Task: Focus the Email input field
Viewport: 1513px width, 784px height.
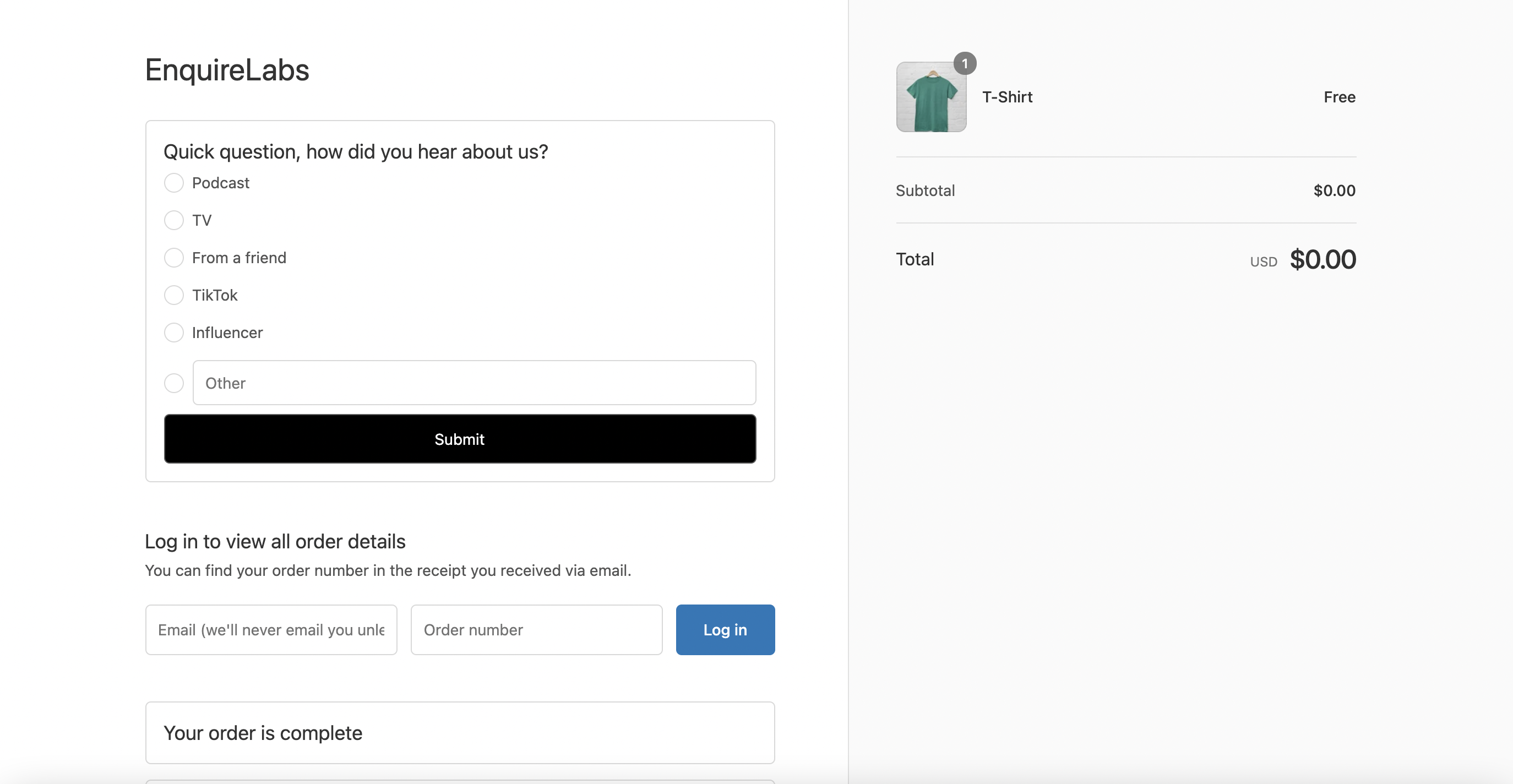Action: coord(271,629)
